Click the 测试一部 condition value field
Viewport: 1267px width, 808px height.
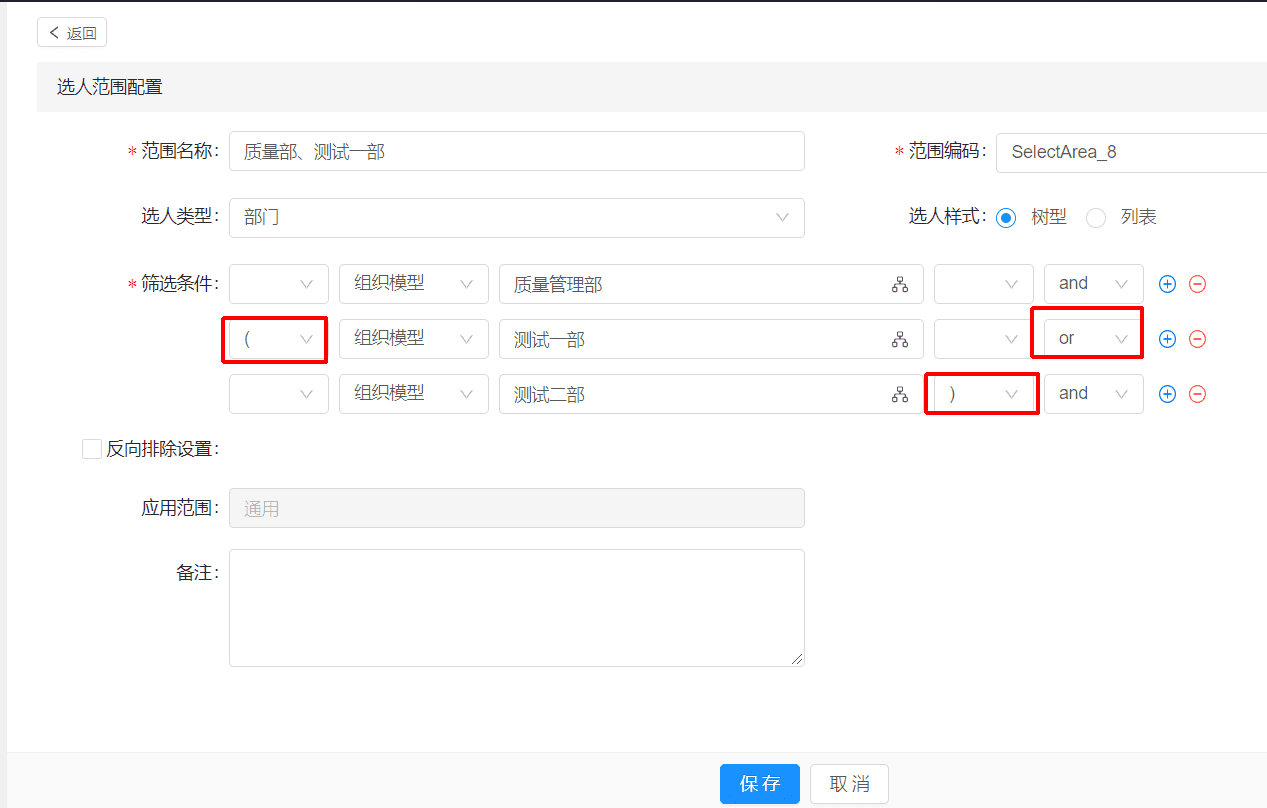pos(711,339)
